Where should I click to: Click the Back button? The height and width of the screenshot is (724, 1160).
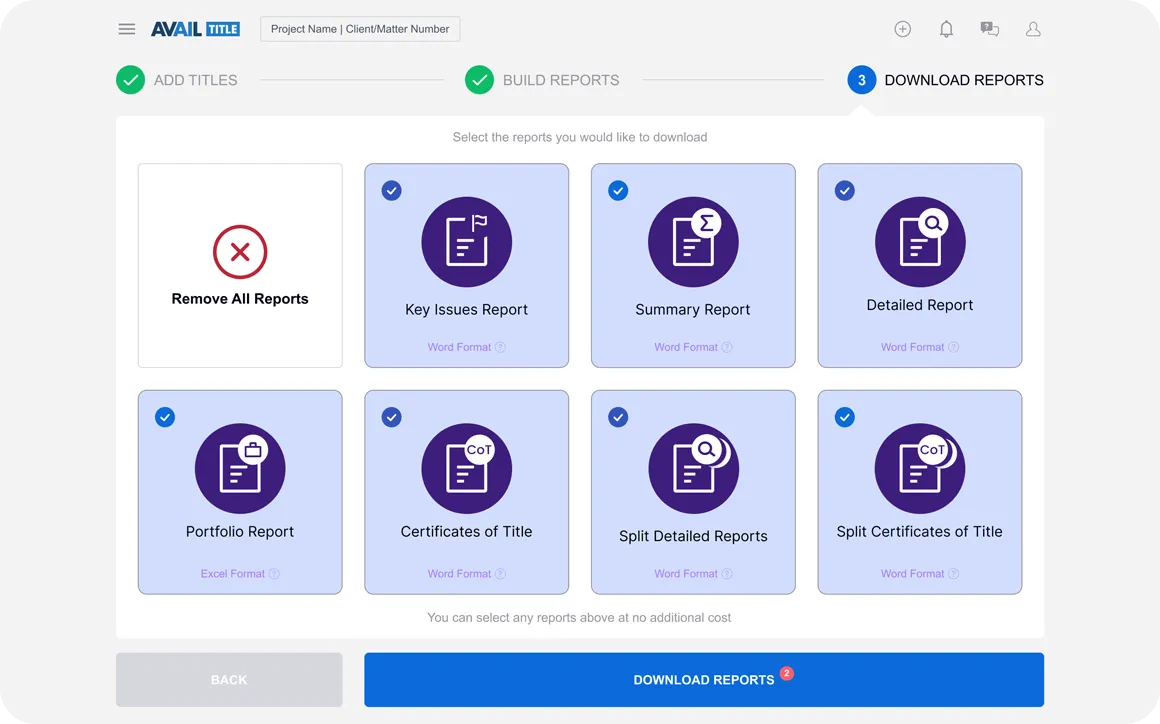pos(229,680)
